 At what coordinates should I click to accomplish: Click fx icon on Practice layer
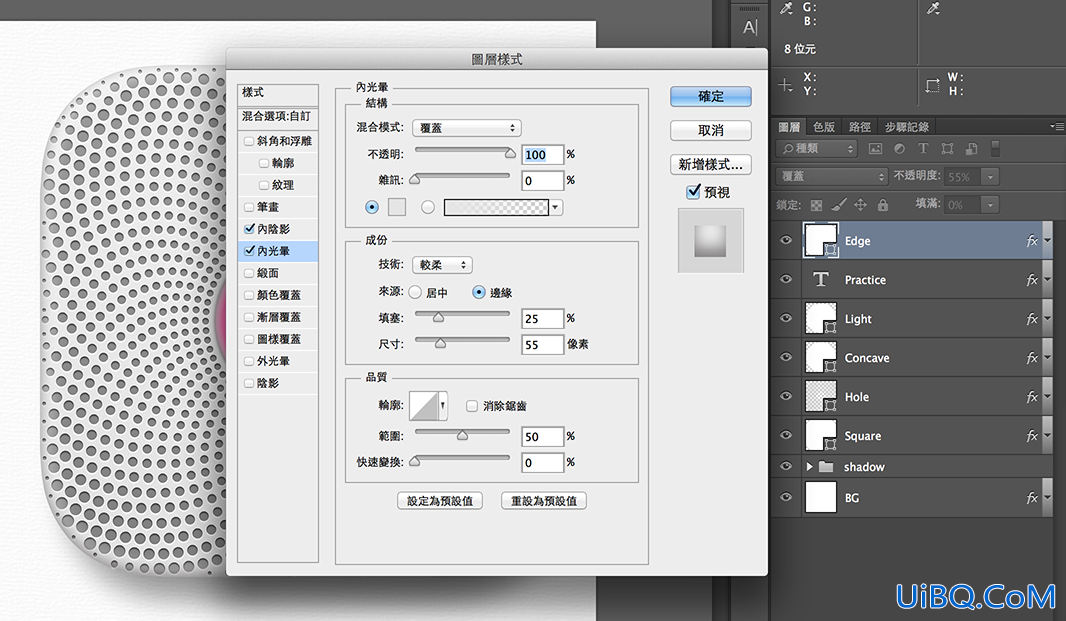coord(1032,280)
